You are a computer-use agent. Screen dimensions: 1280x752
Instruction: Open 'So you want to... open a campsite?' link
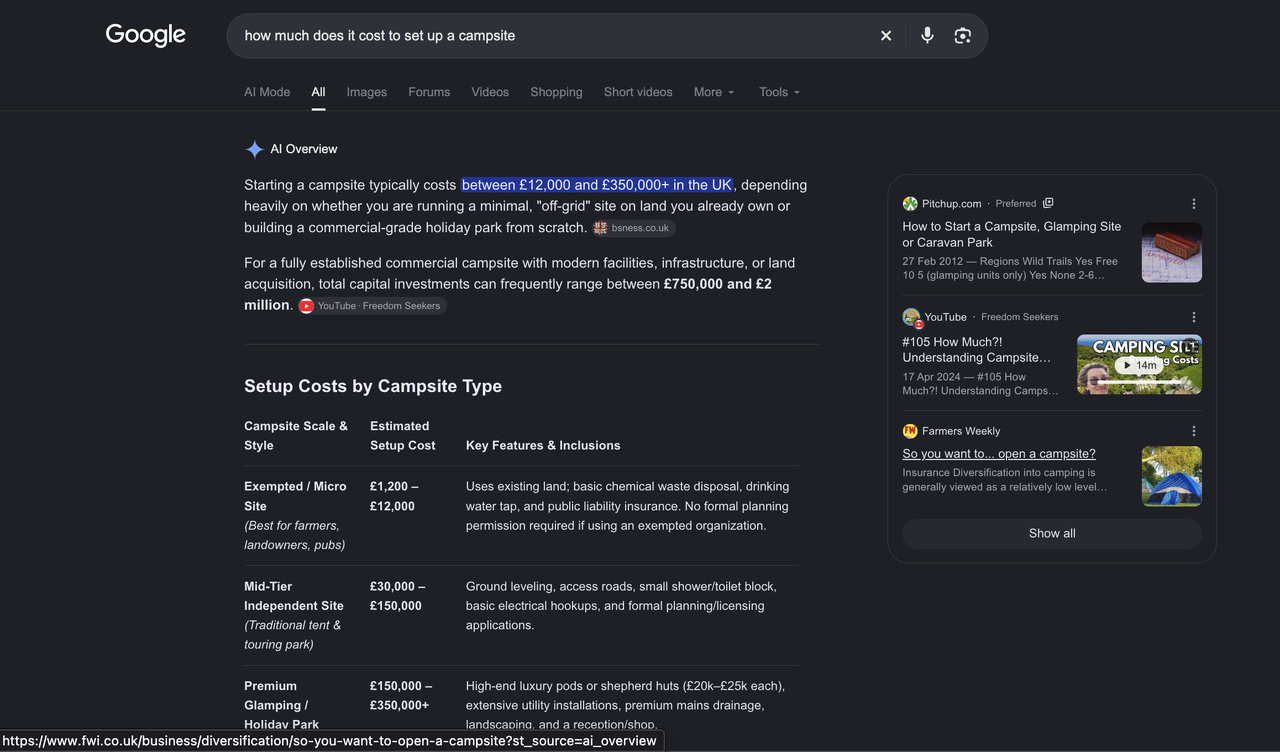pos(999,454)
